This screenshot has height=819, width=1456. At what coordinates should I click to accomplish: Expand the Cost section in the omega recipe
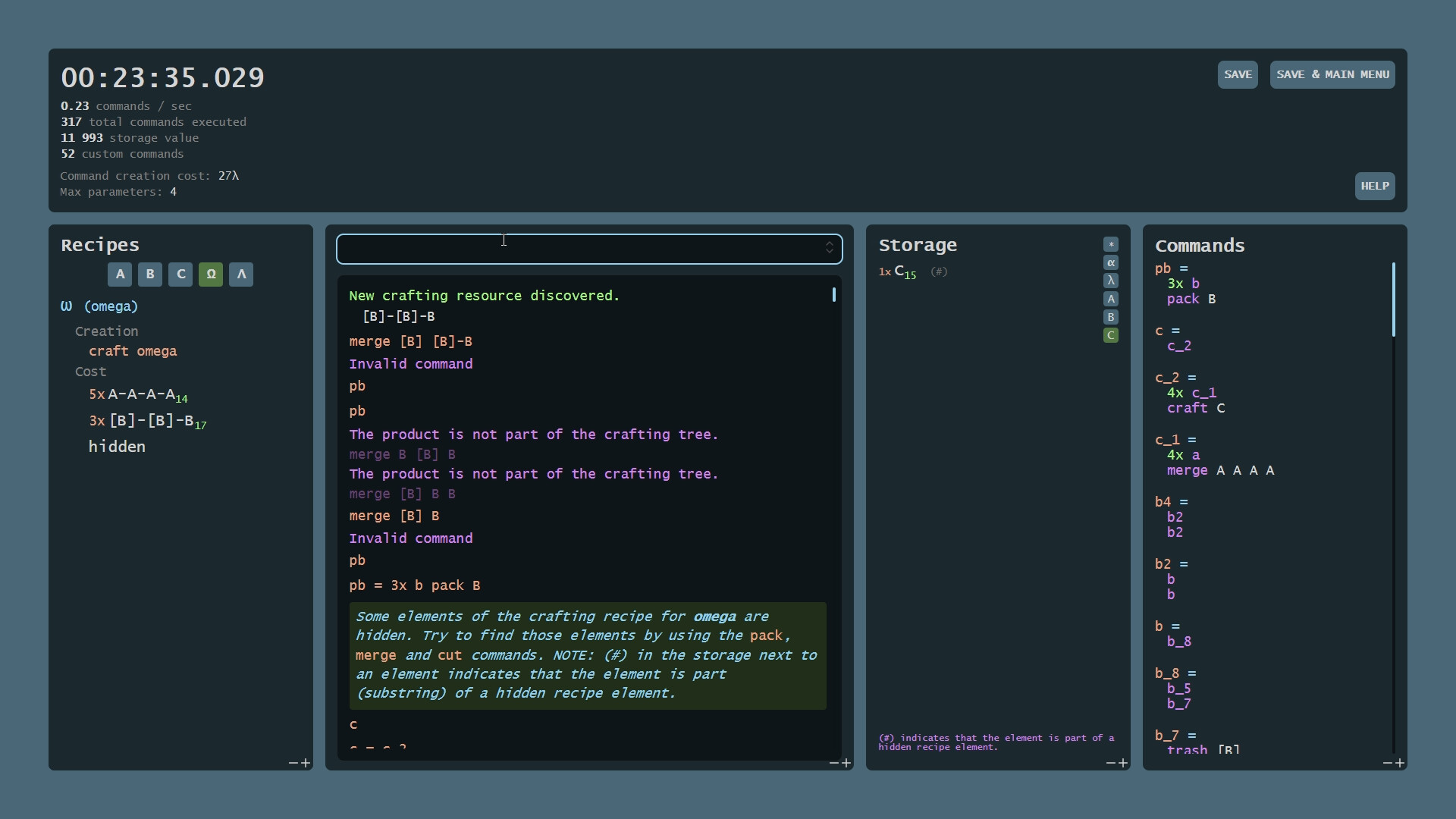[x=90, y=372]
